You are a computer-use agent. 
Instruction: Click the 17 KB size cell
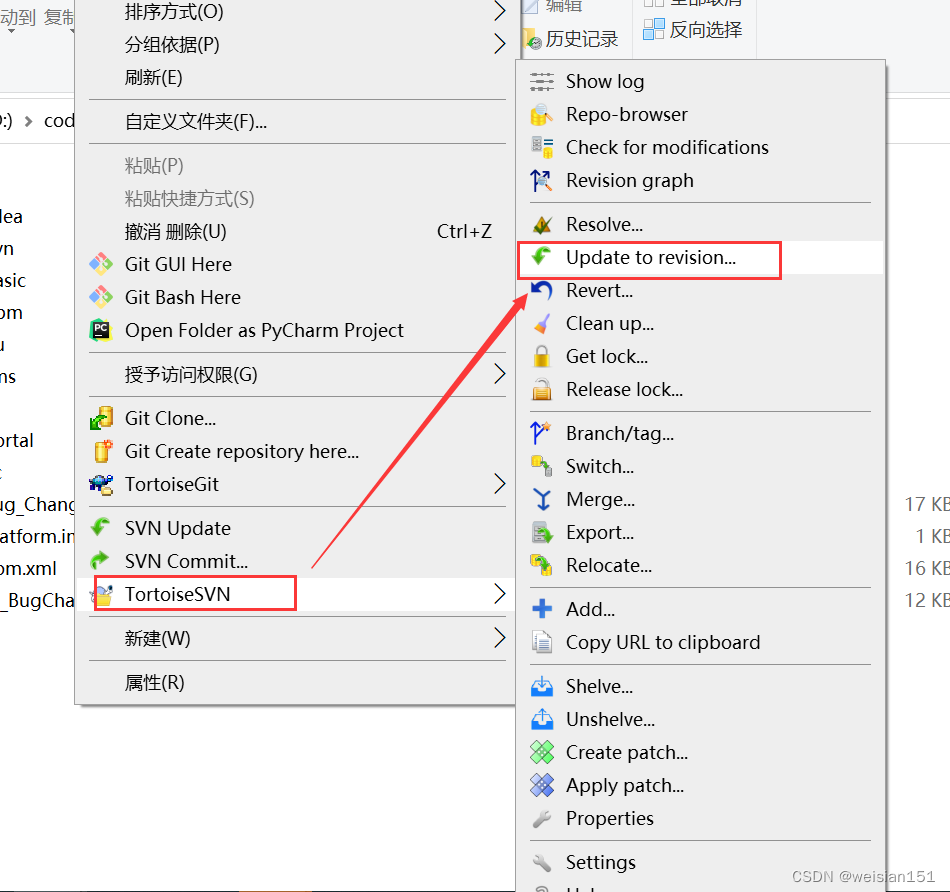tap(927, 504)
